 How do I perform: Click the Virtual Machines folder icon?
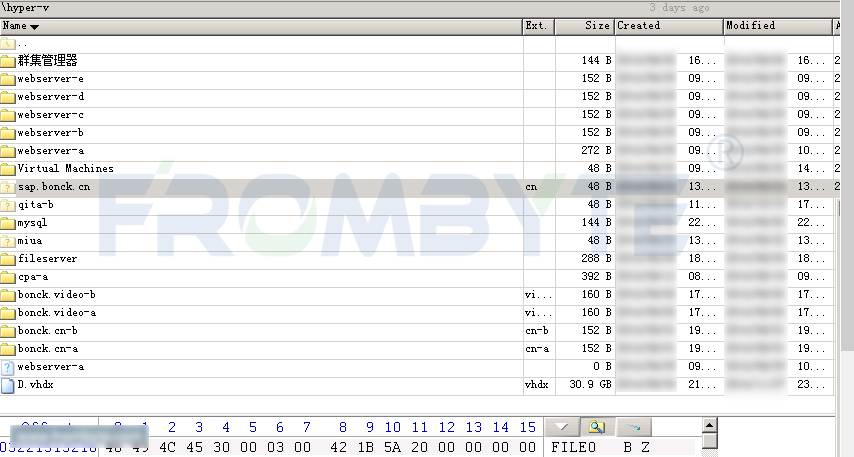pyautogui.click(x=8, y=169)
